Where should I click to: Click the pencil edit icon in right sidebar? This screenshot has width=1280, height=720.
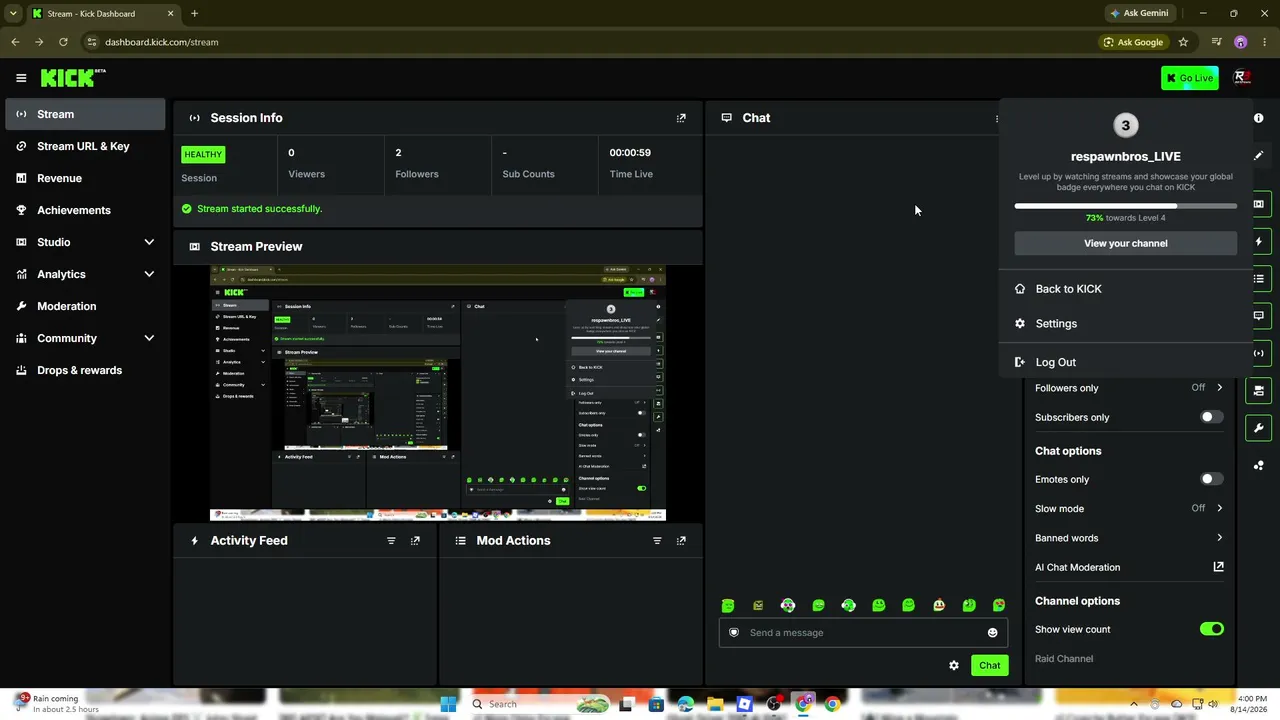tap(1258, 156)
